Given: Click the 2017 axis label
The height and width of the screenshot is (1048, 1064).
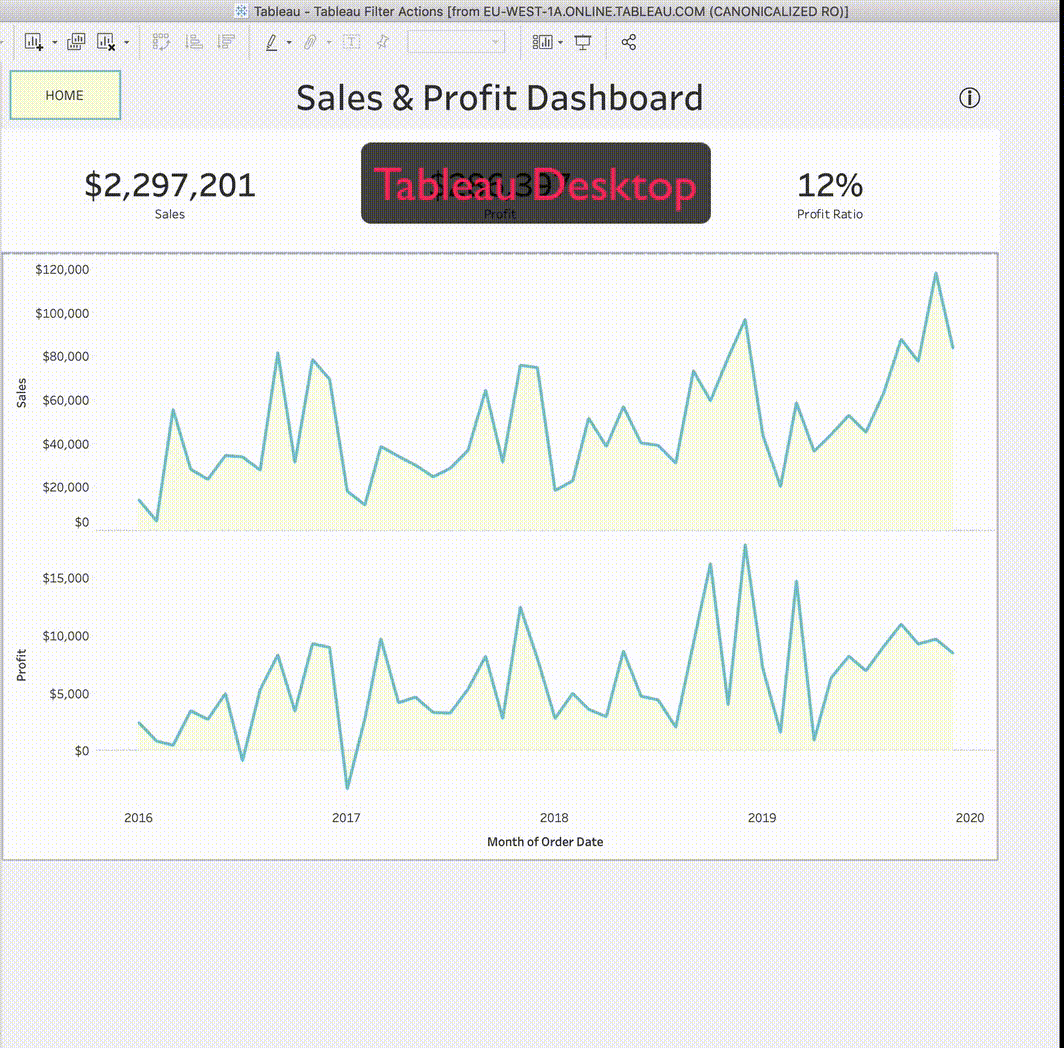Looking at the screenshot, I should click(x=346, y=818).
